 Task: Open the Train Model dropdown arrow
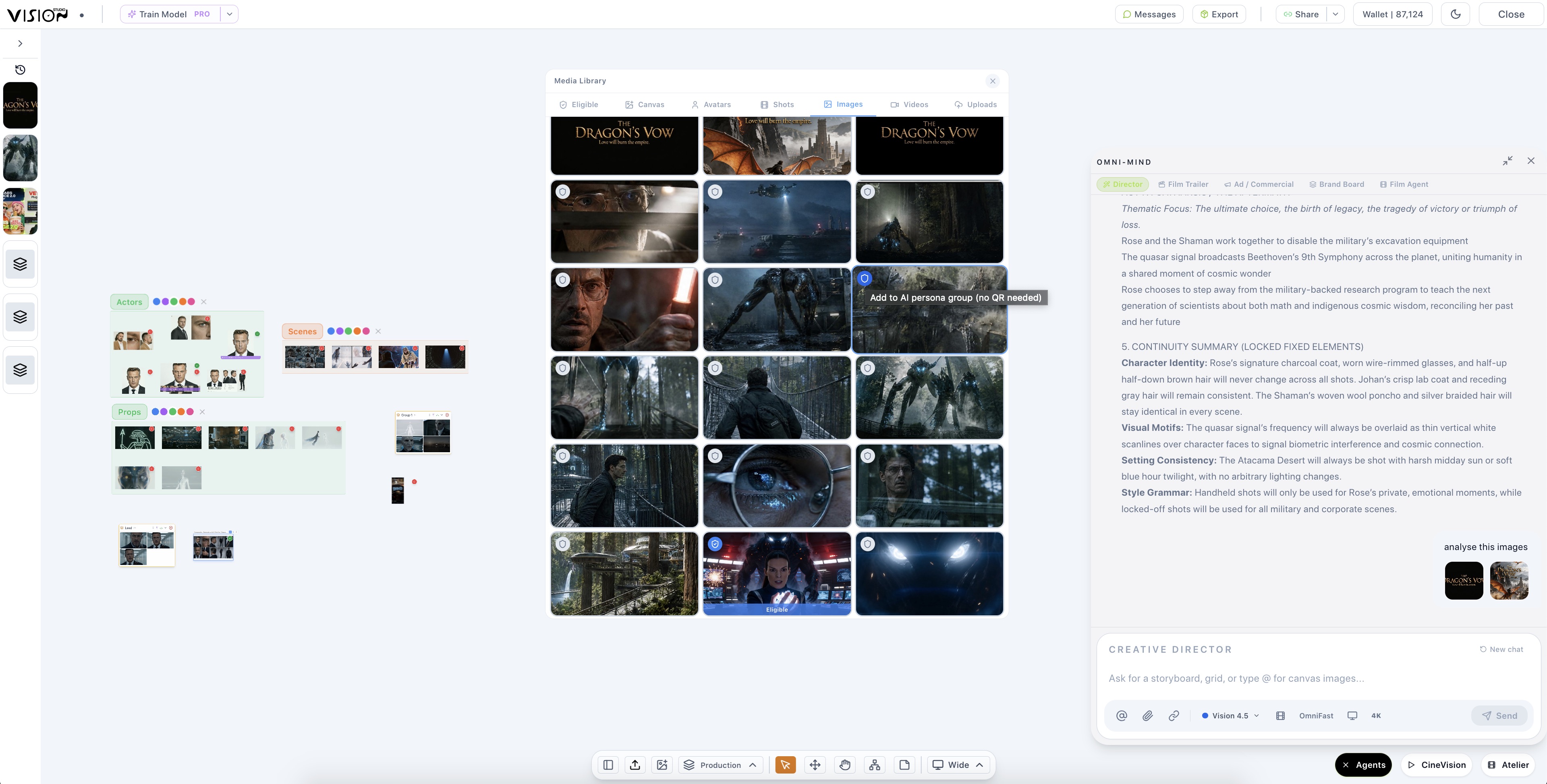[229, 14]
